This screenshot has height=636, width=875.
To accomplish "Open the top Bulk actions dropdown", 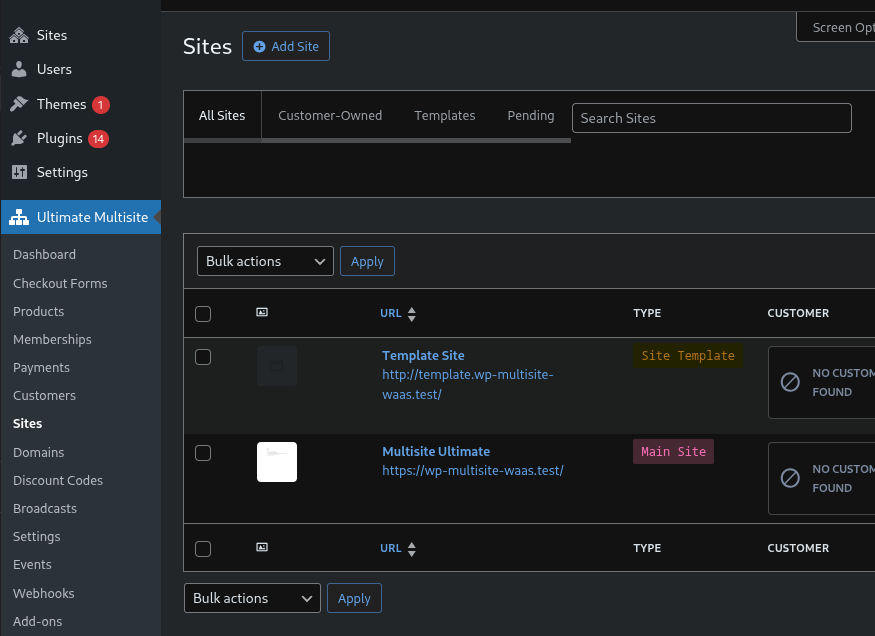I will pyautogui.click(x=264, y=261).
